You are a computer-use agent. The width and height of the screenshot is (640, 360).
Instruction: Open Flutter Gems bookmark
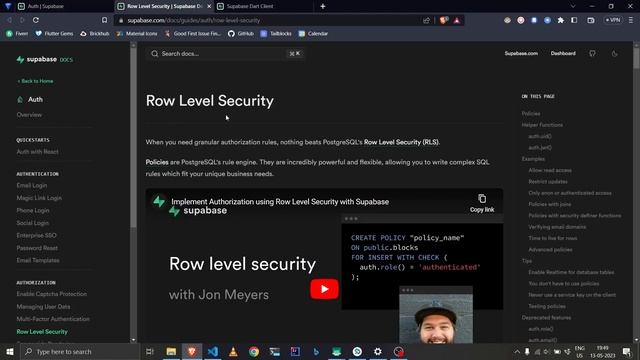point(54,33)
